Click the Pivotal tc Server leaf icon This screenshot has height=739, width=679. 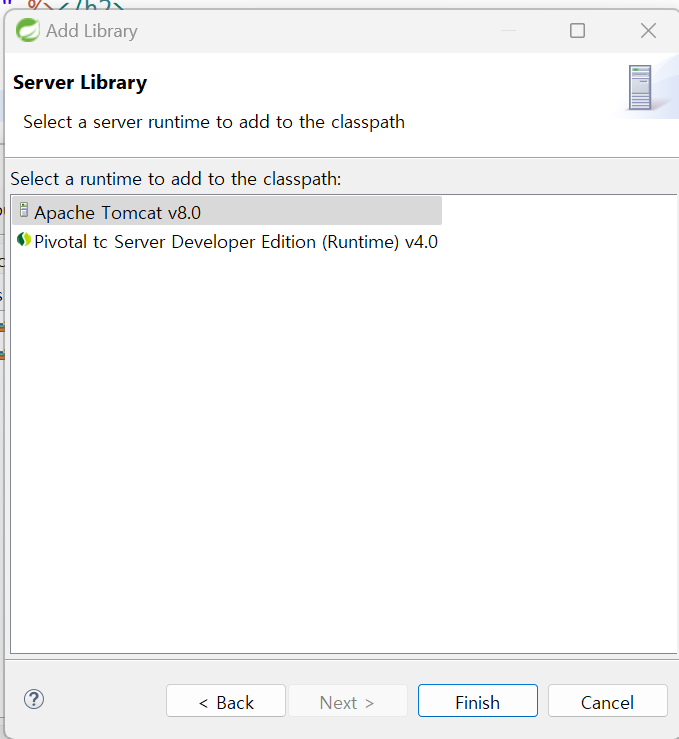[24, 240]
